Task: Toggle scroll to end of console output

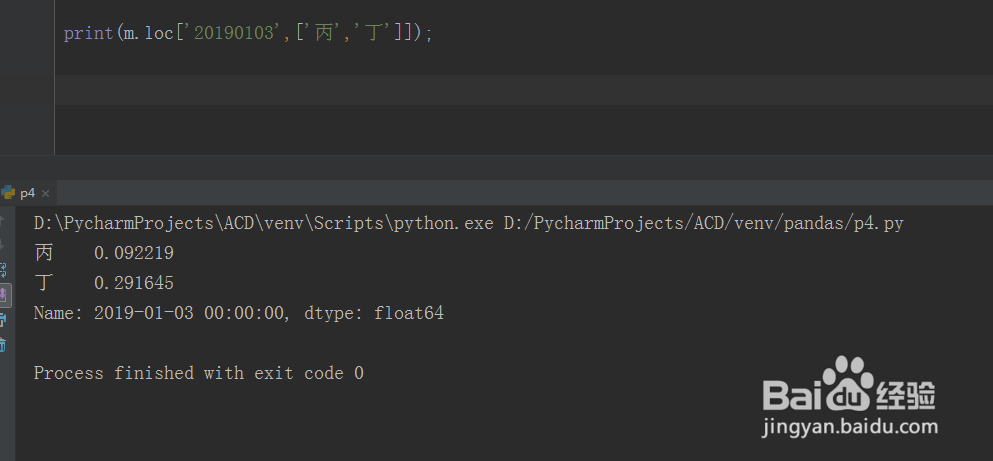Action: click(3, 295)
